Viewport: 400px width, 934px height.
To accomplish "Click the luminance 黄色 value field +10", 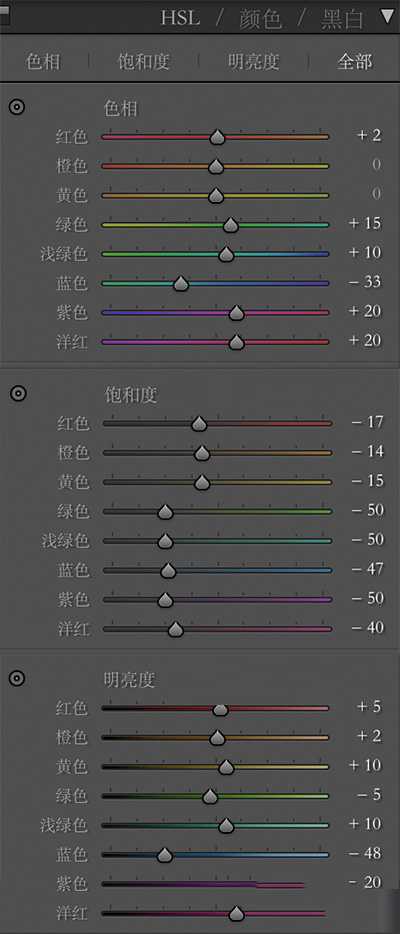I will (x=364, y=765).
